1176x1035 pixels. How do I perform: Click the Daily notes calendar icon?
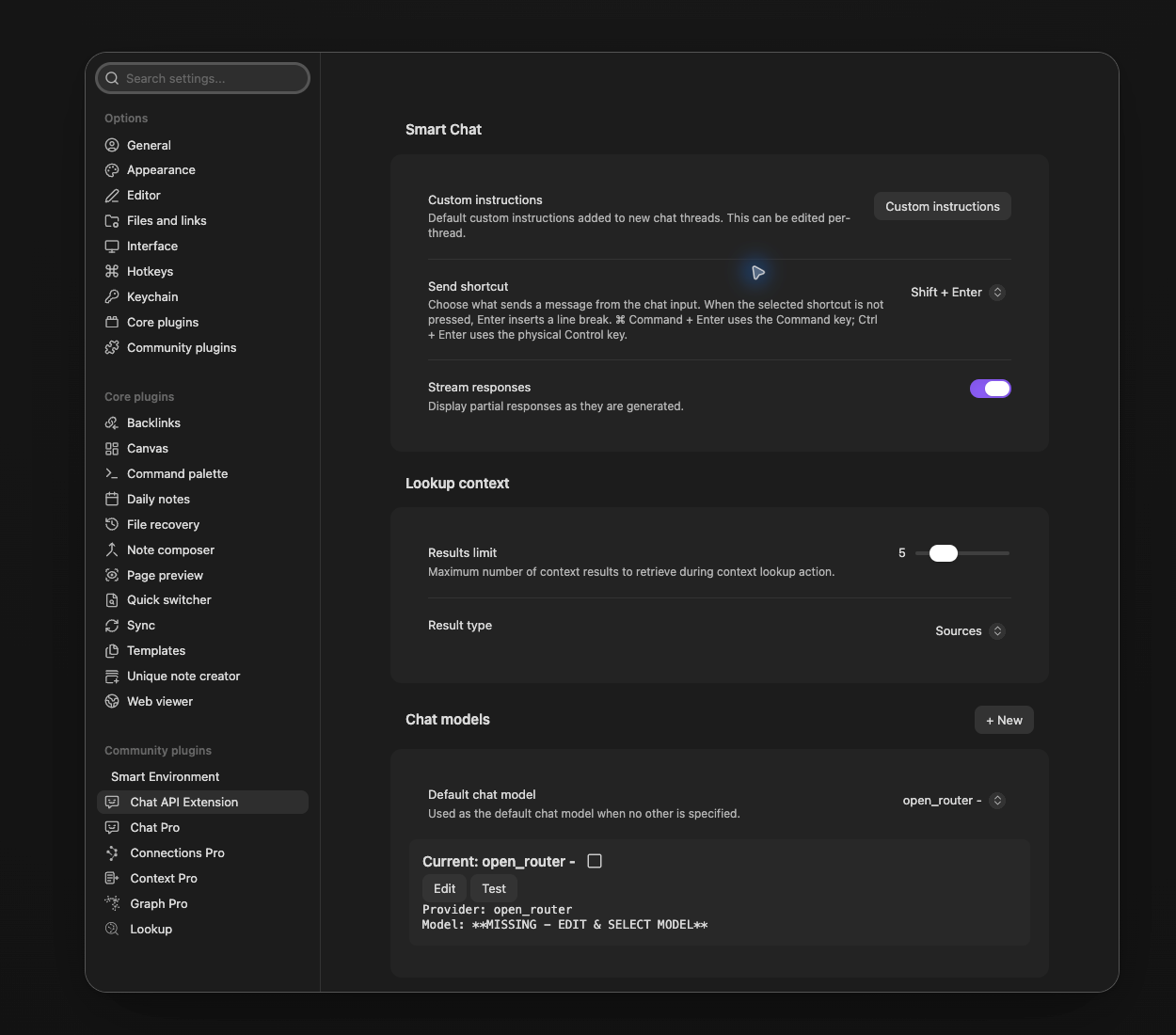[112, 500]
